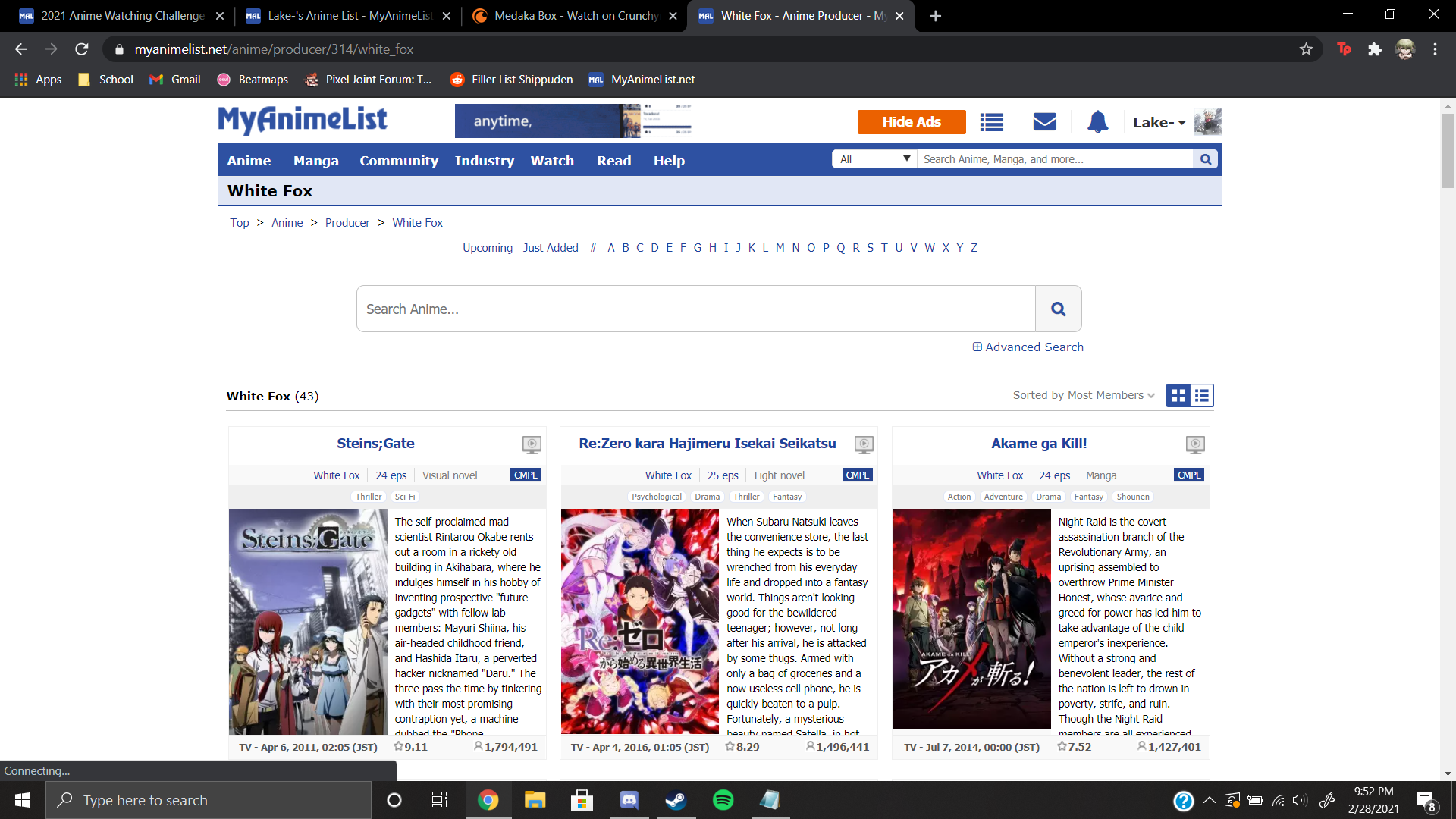Click the Psychological genre tag
The image size is (1456, 819).
pos(657,497)
